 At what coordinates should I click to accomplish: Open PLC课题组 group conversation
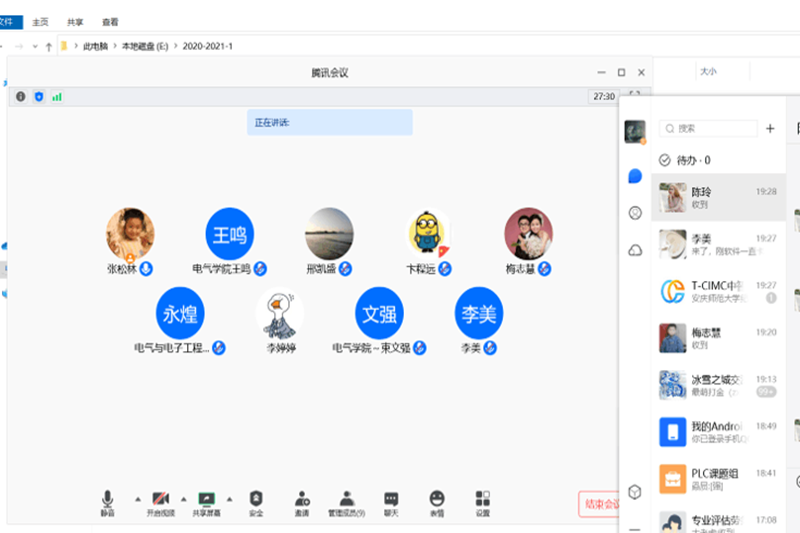718,479
